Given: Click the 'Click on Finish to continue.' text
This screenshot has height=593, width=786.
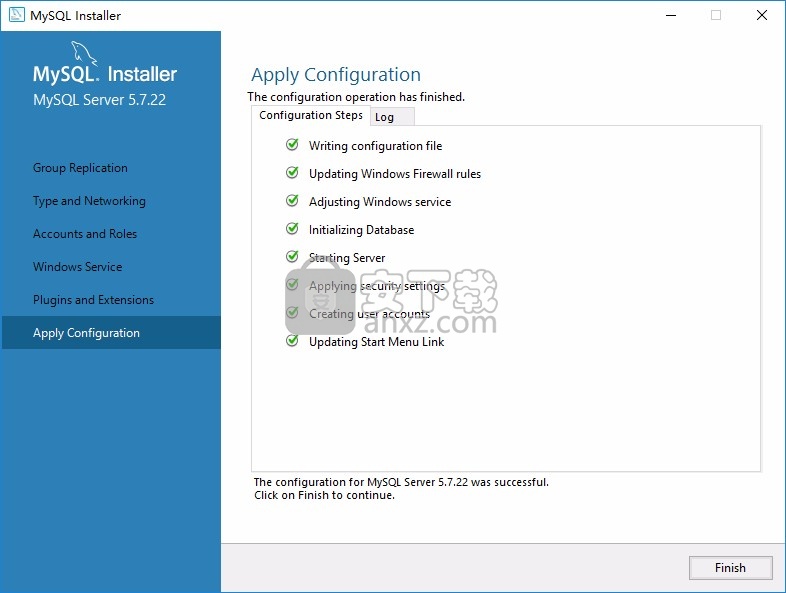Looking at the screenshot, I should click(x=324, y=495).
